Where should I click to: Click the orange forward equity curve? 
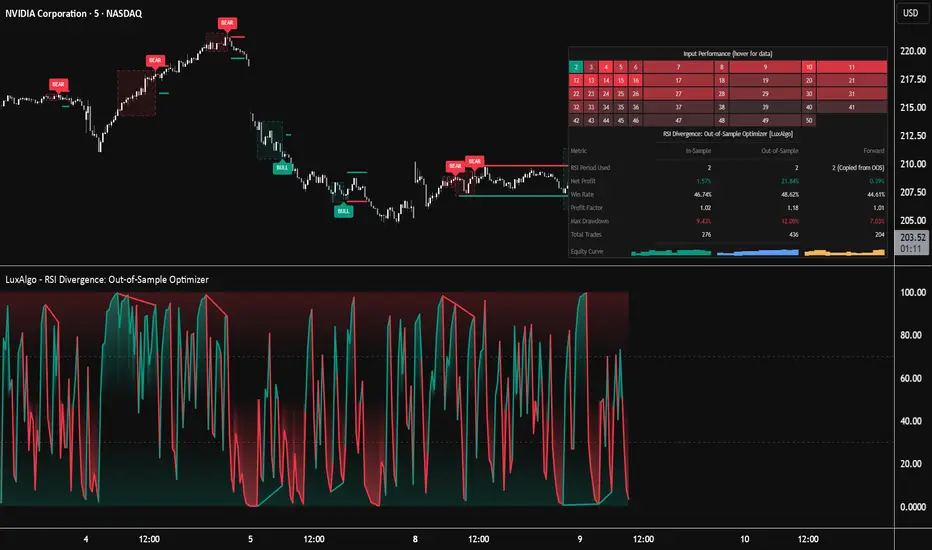tap(845, 253)
